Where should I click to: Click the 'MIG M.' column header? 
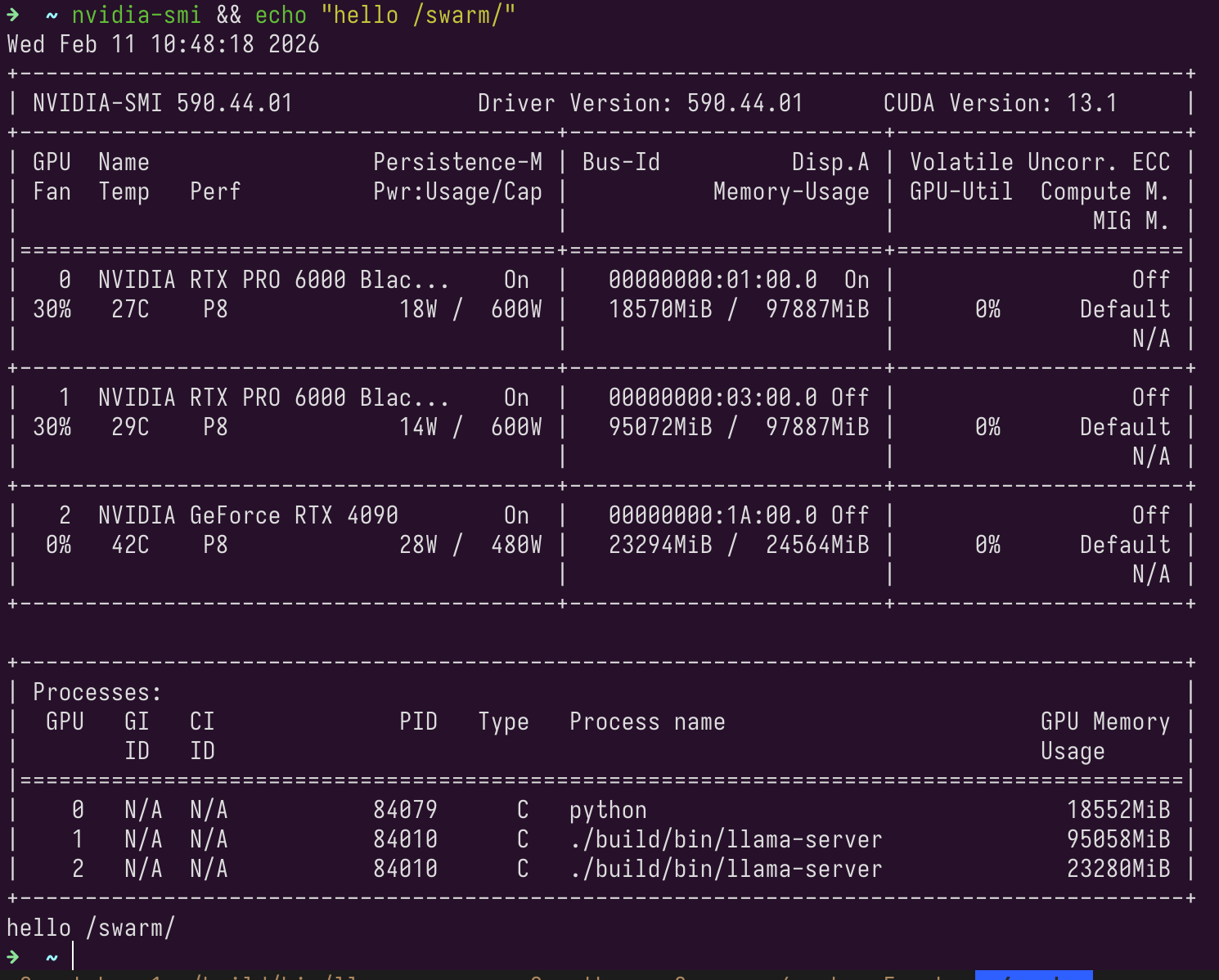point(1131,221)
